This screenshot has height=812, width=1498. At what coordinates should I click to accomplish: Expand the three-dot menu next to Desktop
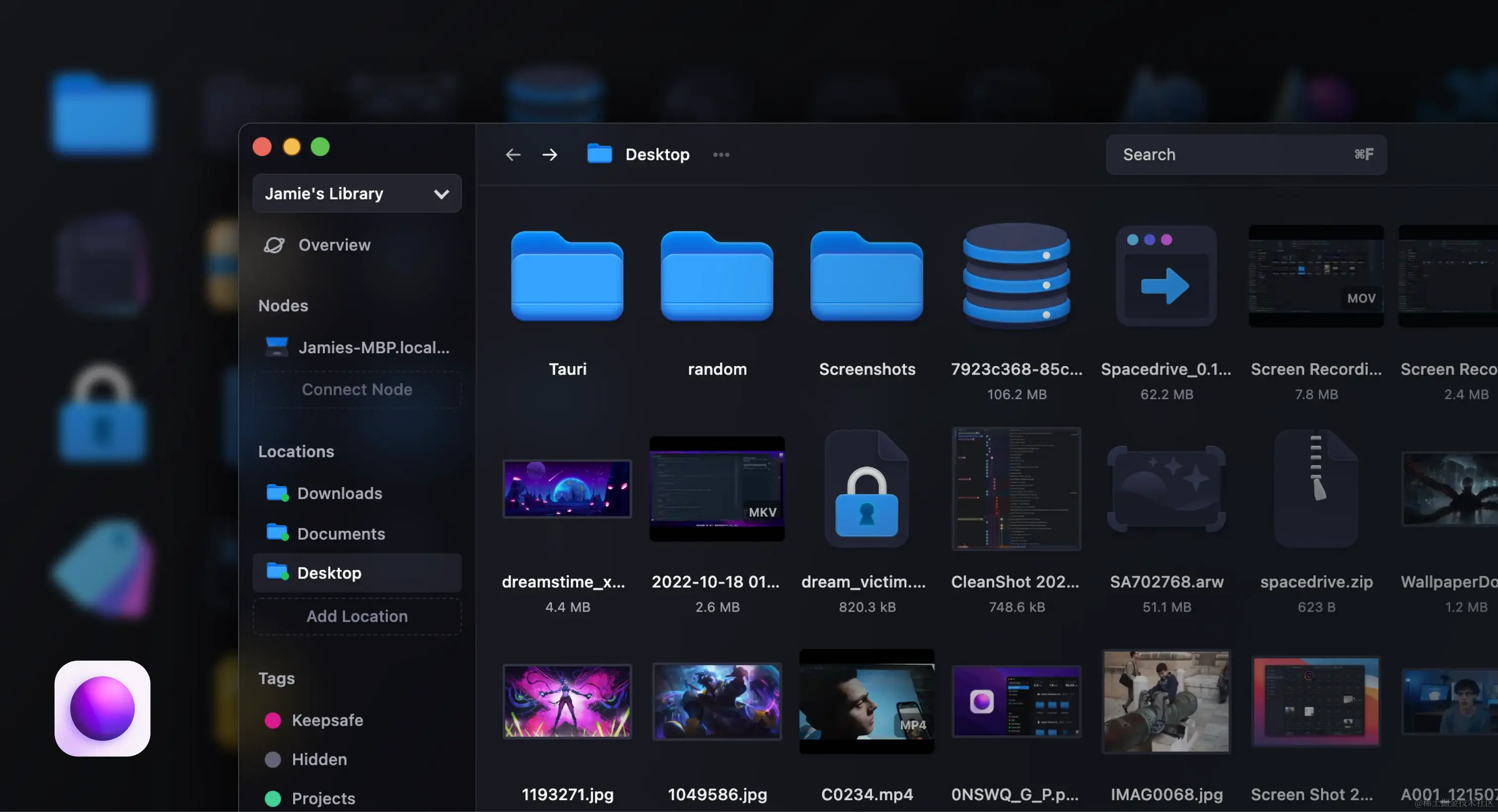[x=721, y=155]
